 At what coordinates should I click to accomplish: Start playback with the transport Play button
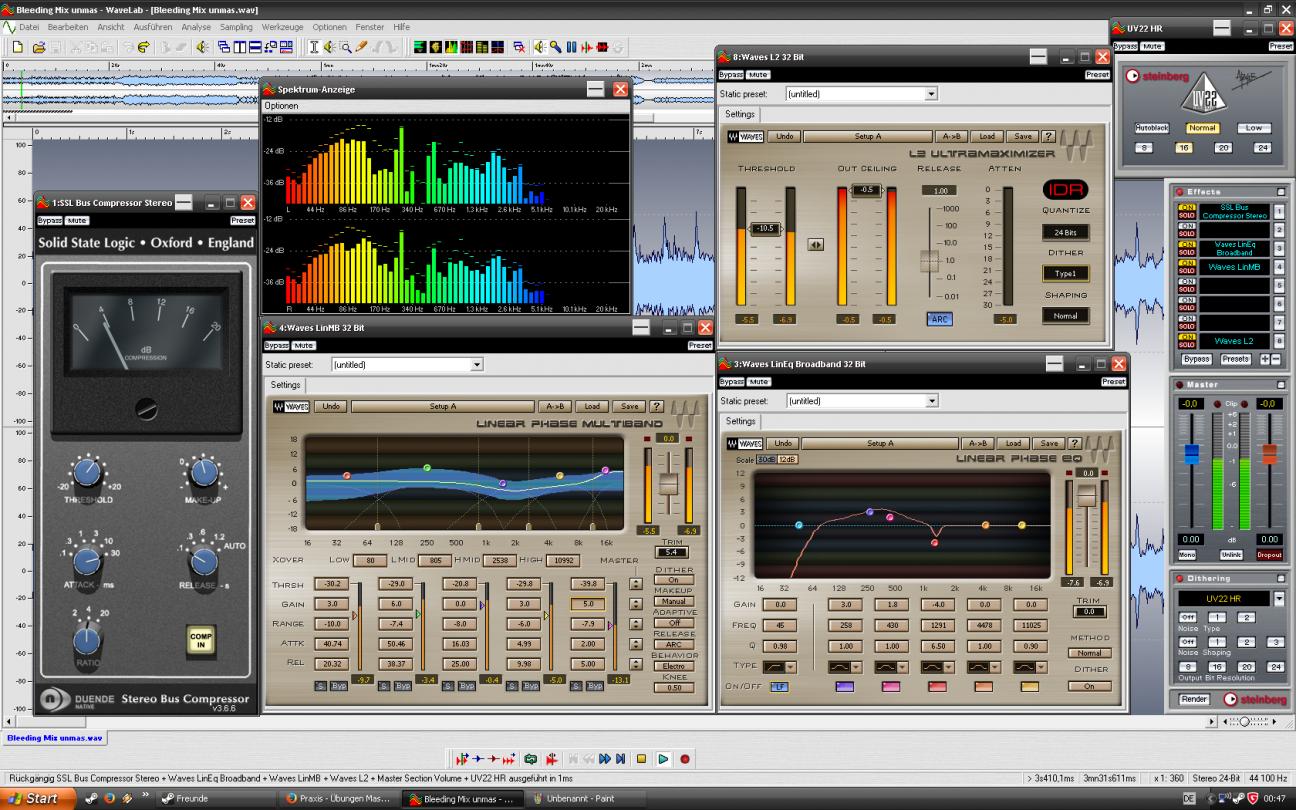point(663,759)
